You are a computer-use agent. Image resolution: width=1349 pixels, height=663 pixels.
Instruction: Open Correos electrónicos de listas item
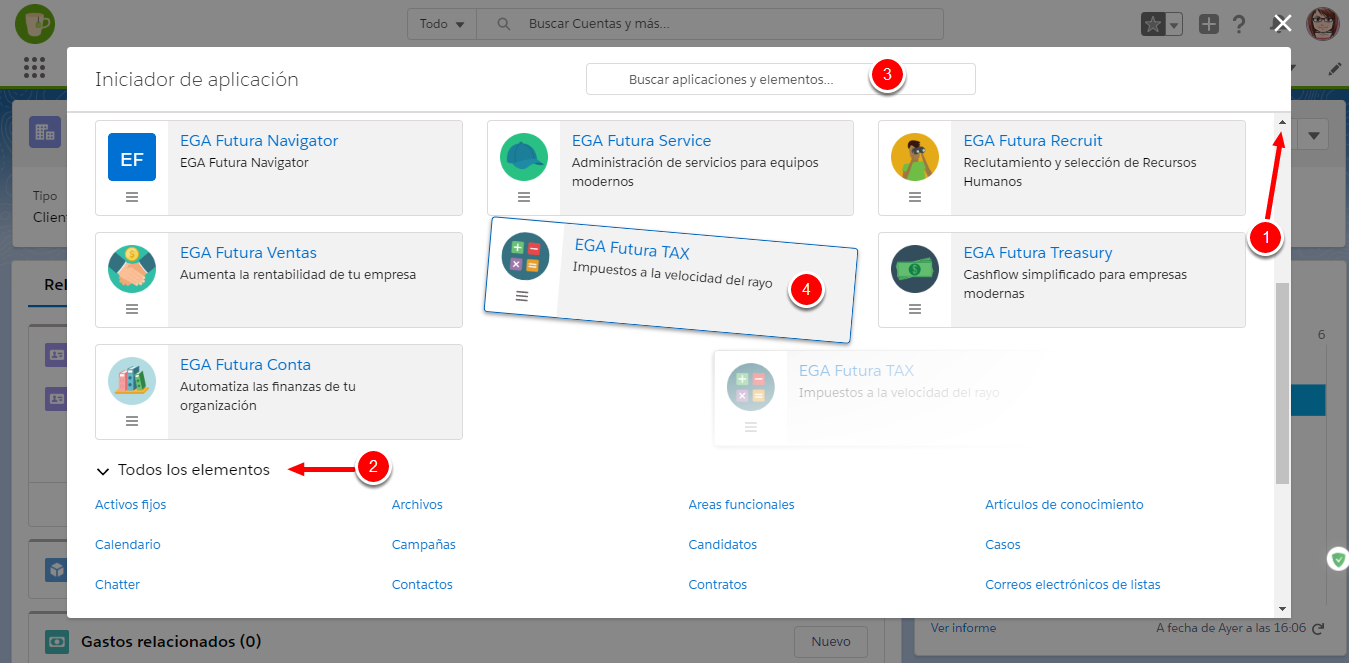pos(1073,585)
